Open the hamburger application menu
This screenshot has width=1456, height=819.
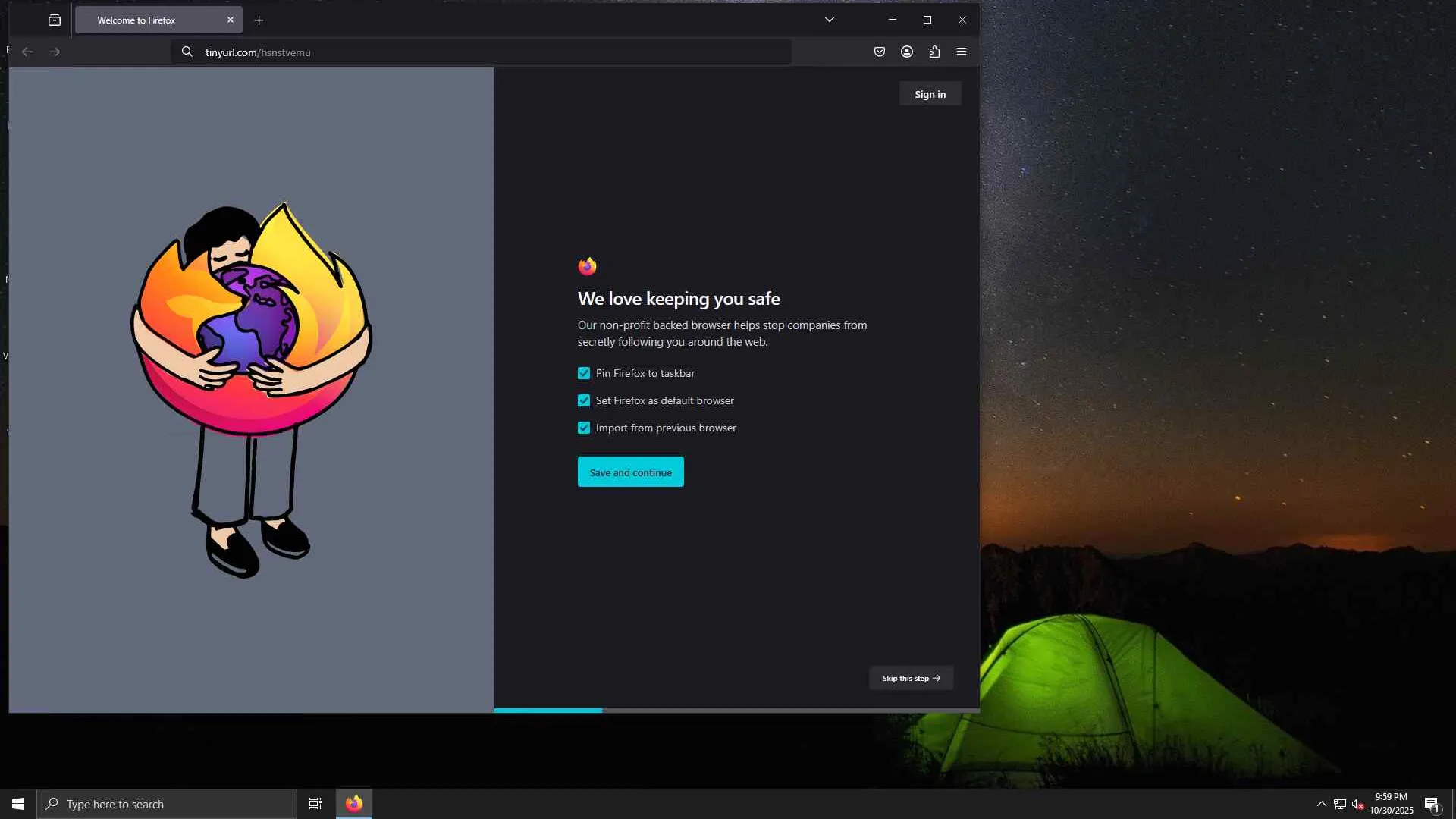pos(962,52)
